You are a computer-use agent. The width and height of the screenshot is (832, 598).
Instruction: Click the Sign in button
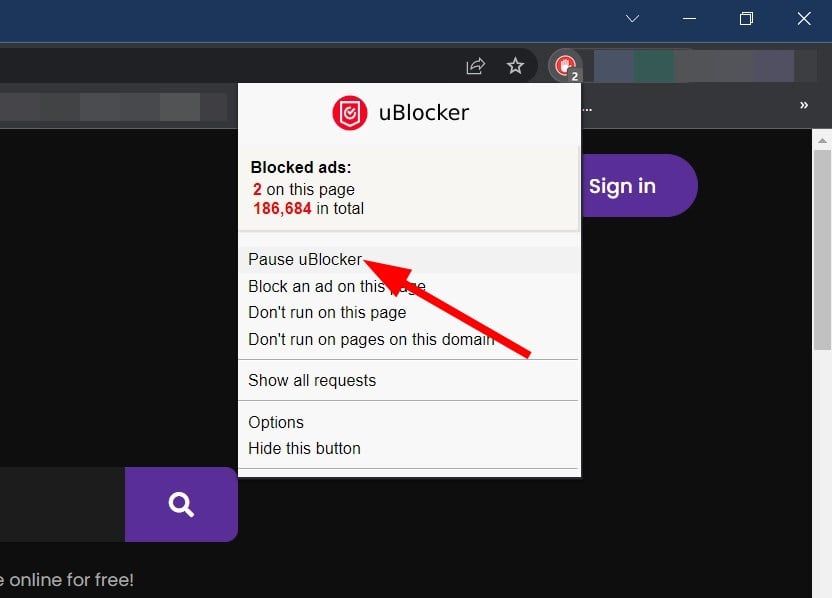coord(639,186)
